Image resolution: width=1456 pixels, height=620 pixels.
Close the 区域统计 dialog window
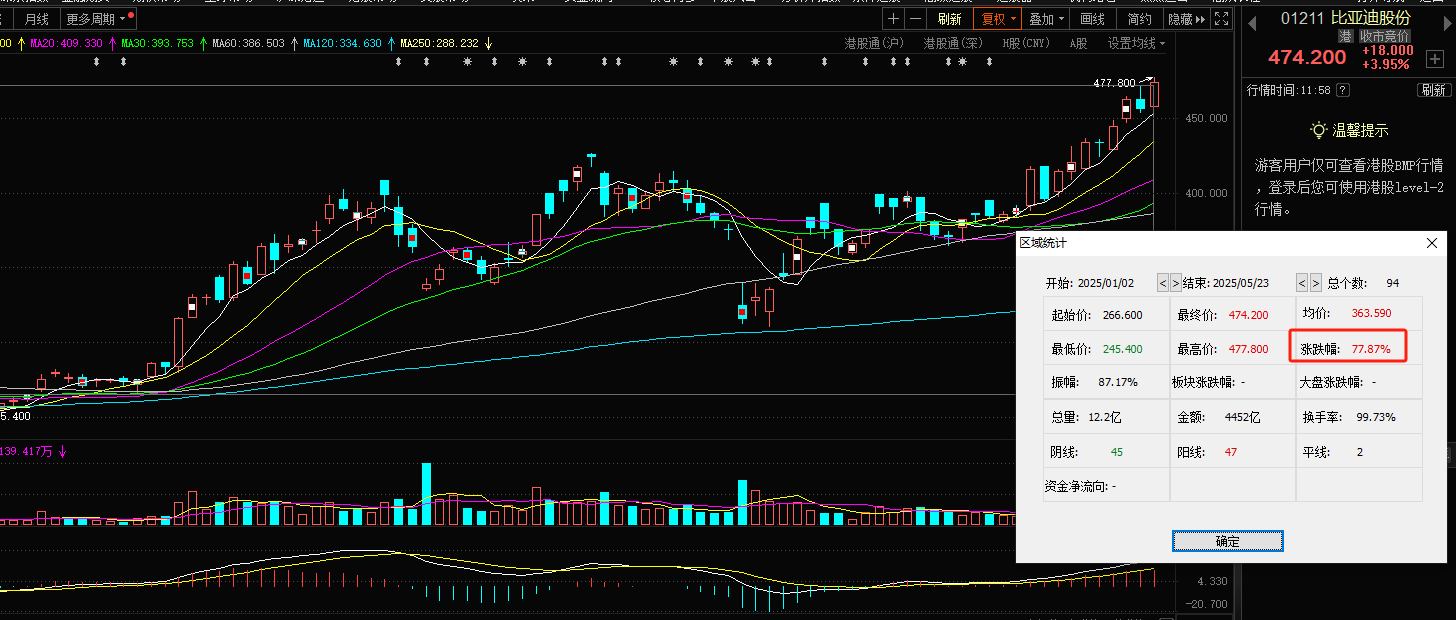point(1431,243)
